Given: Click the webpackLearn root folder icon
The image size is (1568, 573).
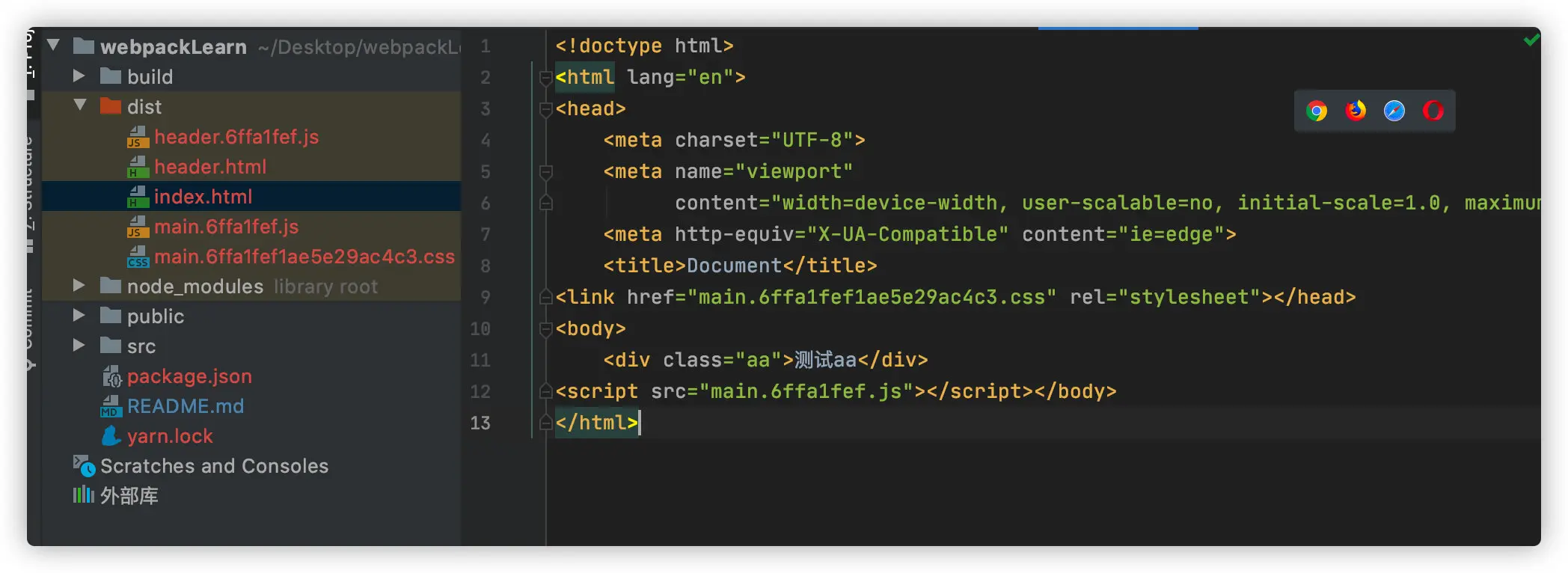Looking at the screenshot, I should click(x=84, y=46).
